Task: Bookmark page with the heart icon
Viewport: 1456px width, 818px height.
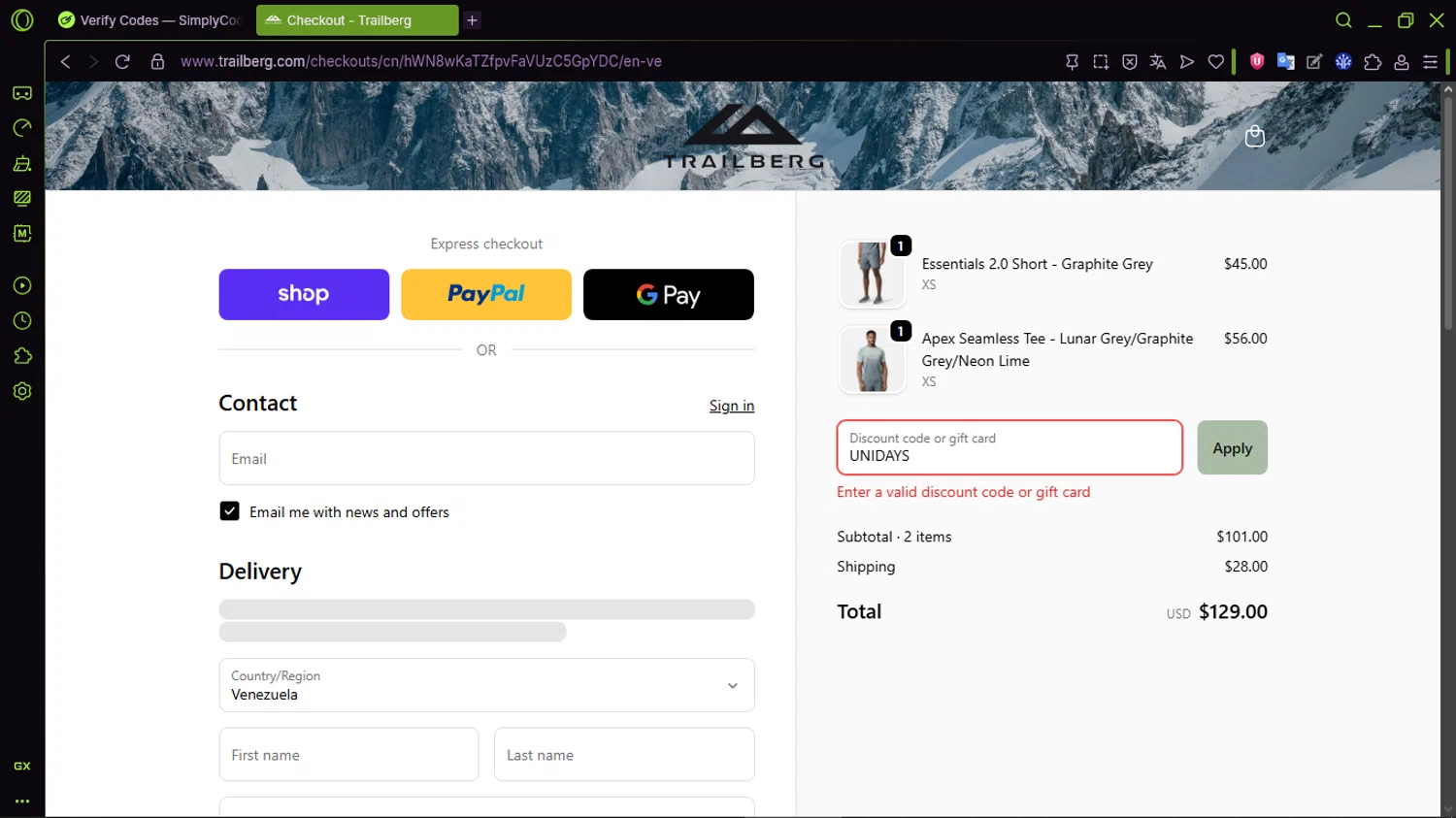Action: point(1215,61)
